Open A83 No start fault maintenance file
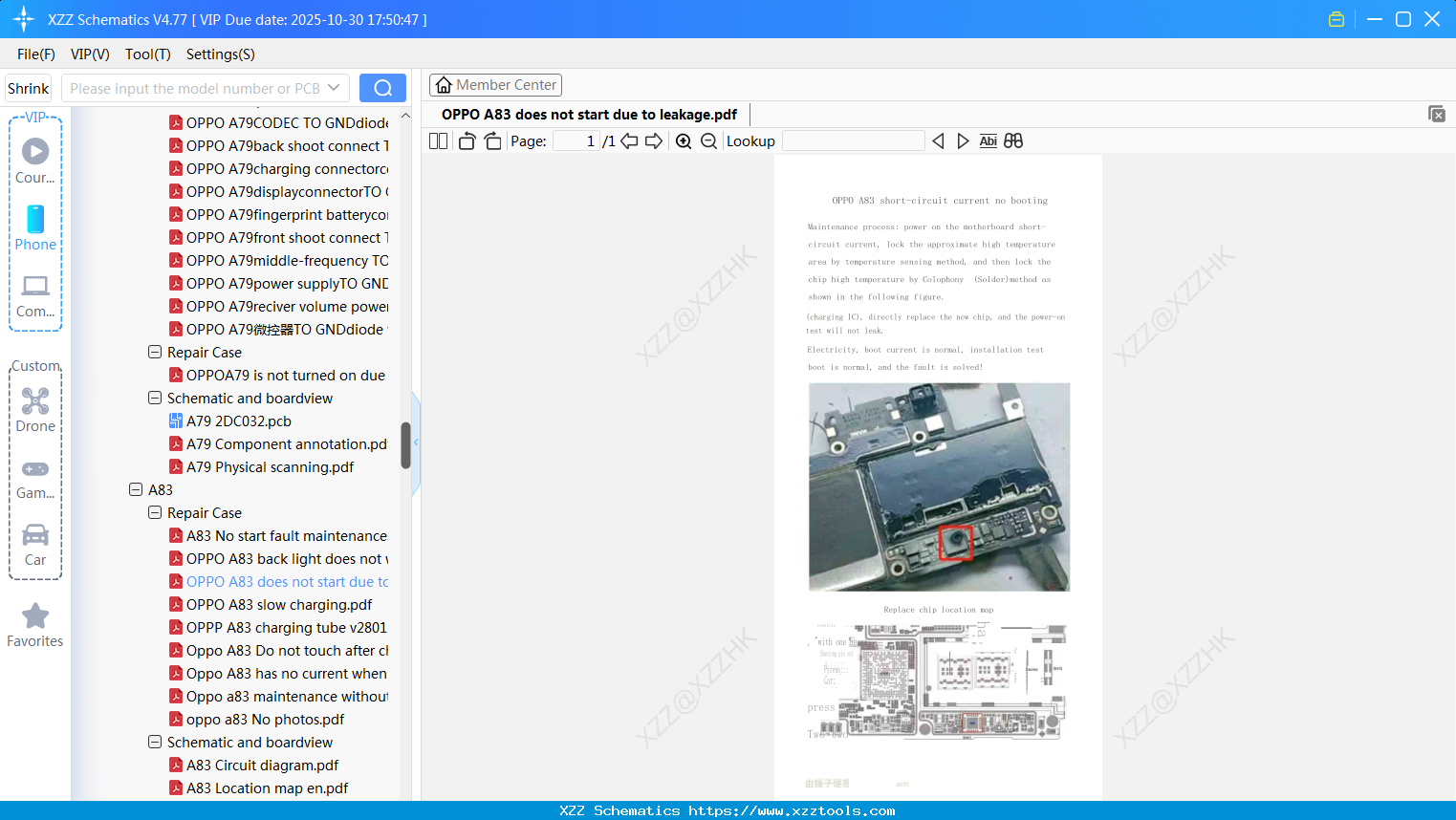 [278, 535]
